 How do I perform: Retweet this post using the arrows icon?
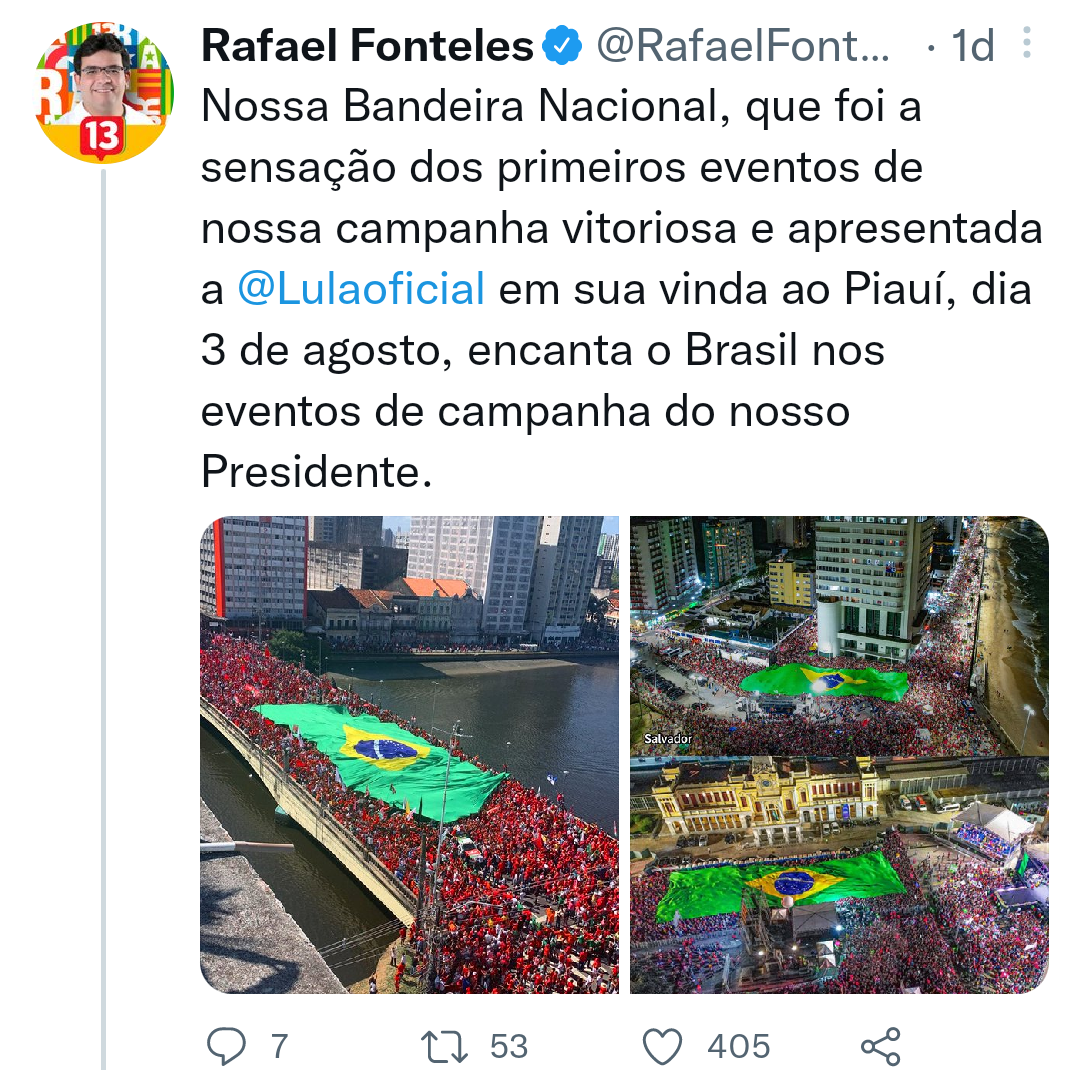443,1046
